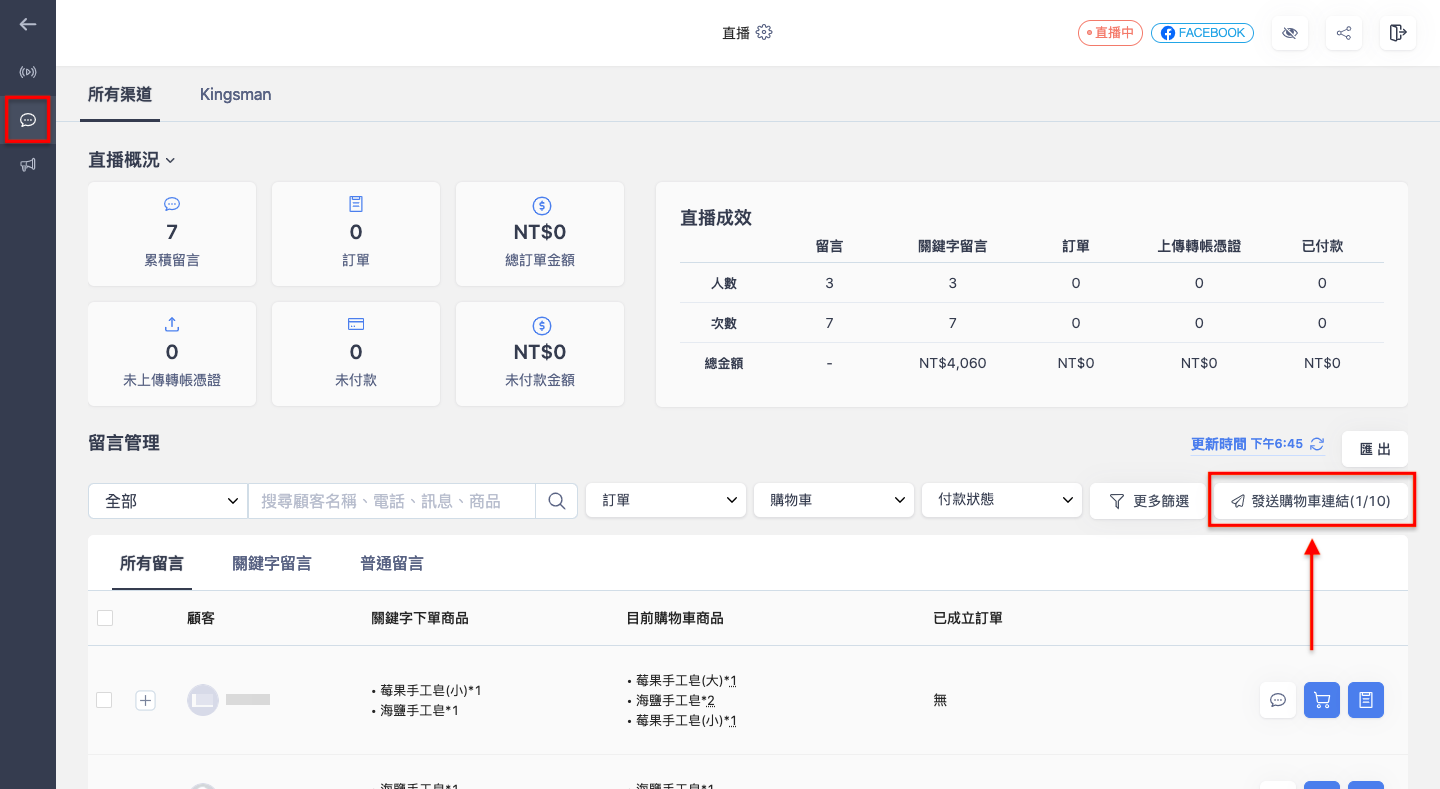Click the share icon in top bar
Viewport: 1440px width, 789px height.
click(x=1344, y=33)
